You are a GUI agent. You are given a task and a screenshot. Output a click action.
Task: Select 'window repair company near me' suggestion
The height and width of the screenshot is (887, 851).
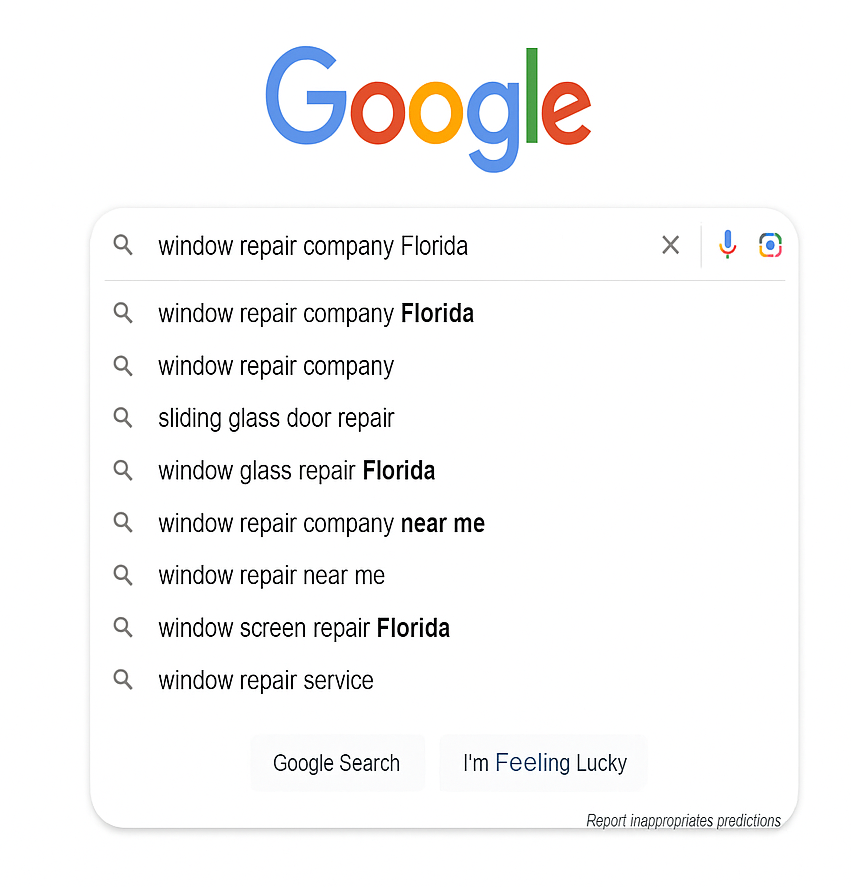click(x=321, y=523)
